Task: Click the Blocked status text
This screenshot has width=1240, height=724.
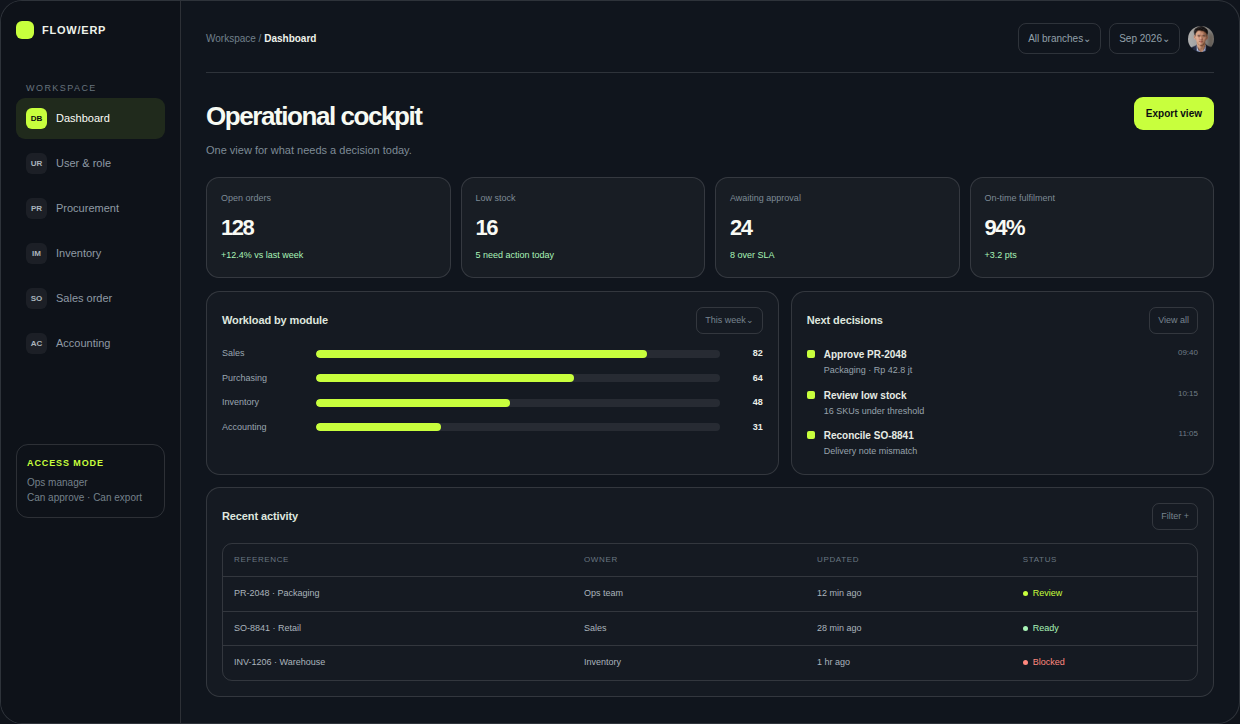Action: [1049, 662]
